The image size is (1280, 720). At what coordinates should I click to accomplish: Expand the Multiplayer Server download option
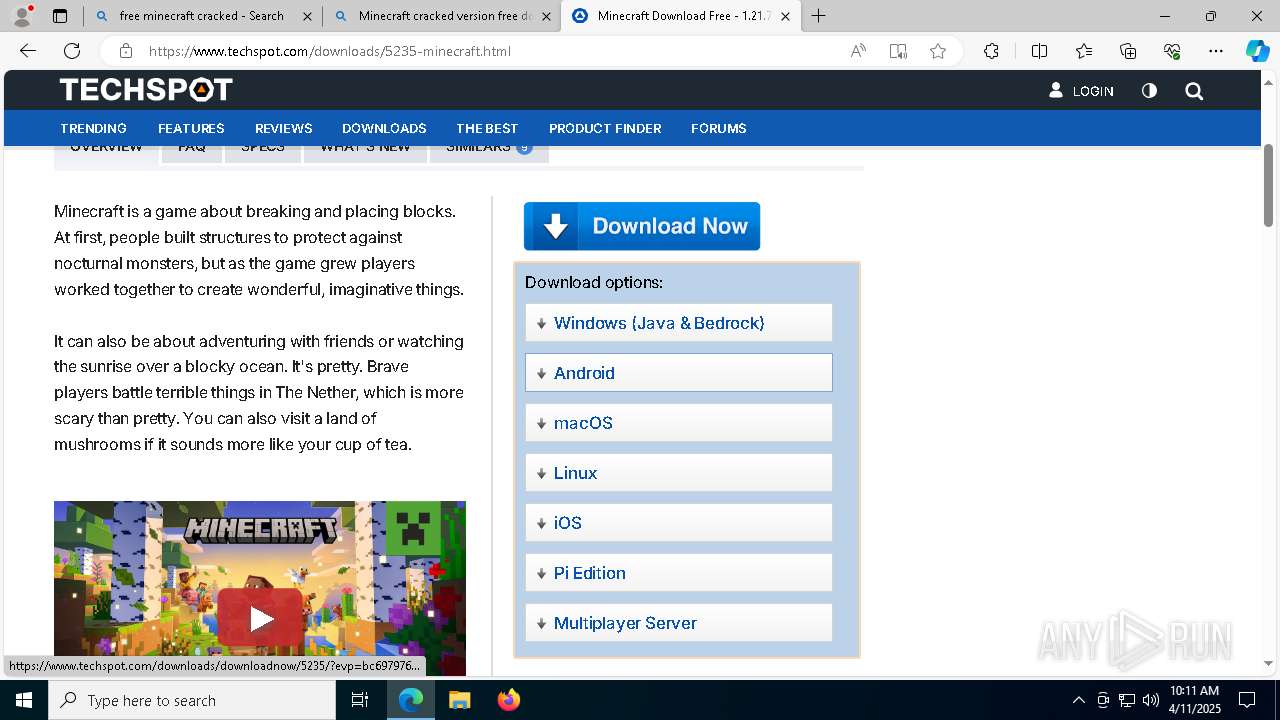[x=679, y=623]
